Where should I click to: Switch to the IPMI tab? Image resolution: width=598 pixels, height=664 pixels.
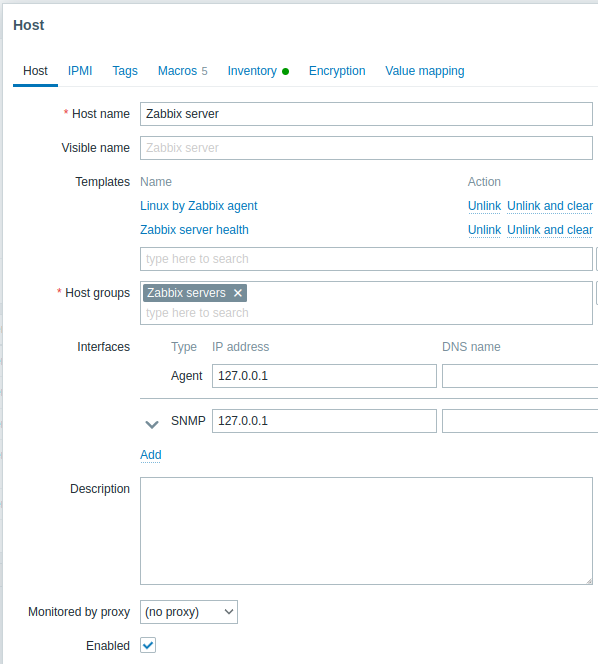(80, 71)
